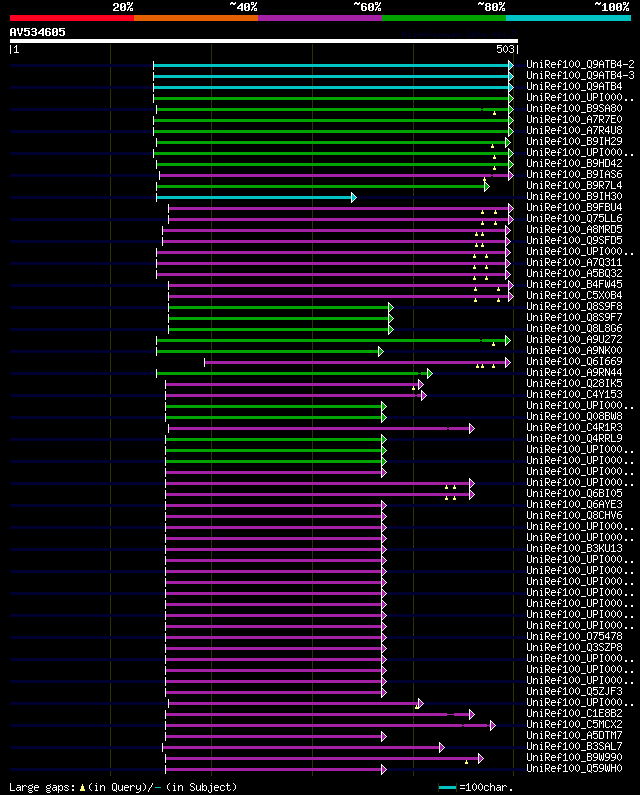The image size is (640, 795).
Task: Select hit label UniRef100_Q8S9F7
Action: tap(574, 317)
